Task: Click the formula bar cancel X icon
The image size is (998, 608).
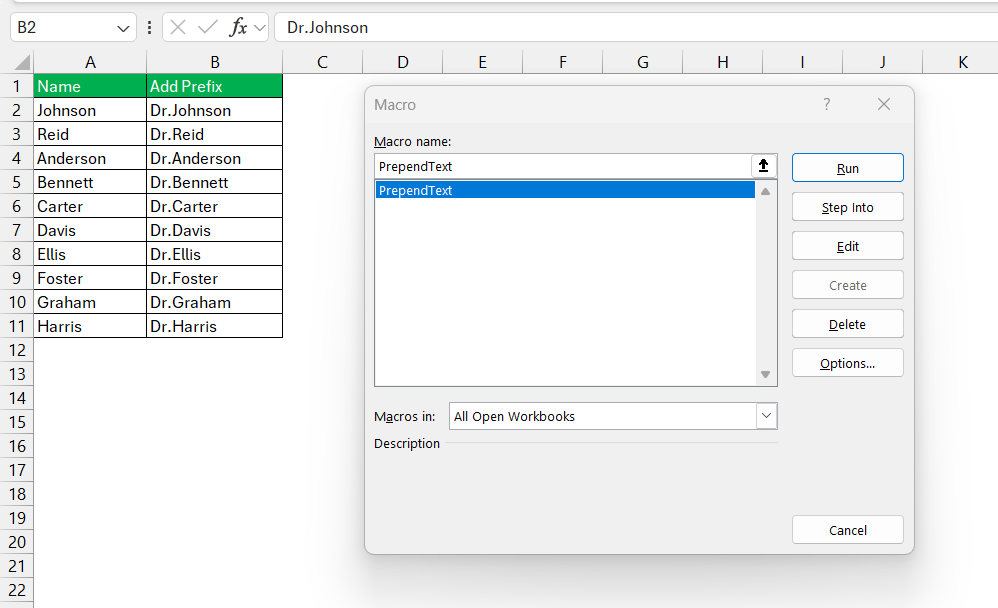Action: coord(178,27)
